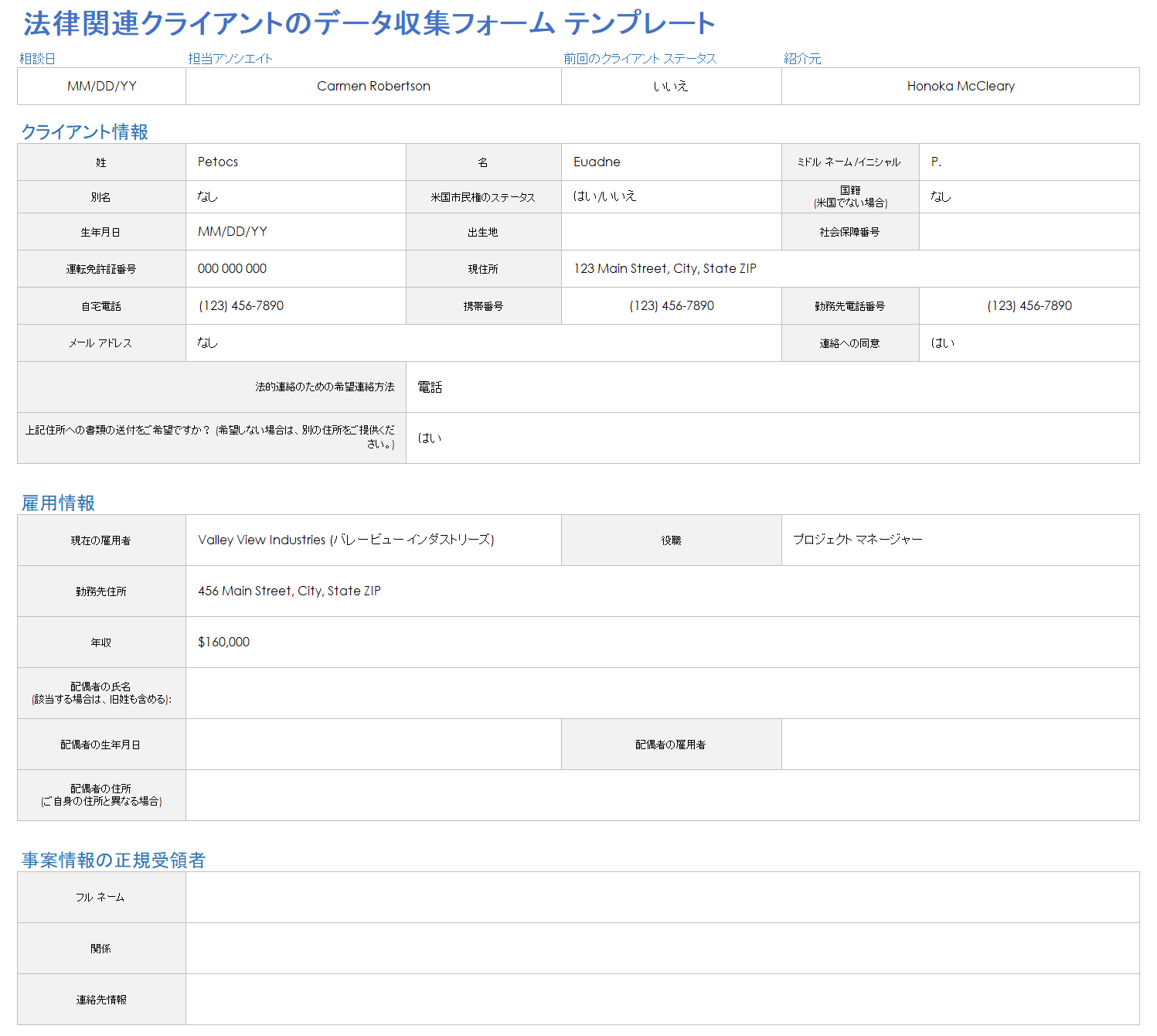Click the form title 法律関連クライアントのデータ収集フォーム
Image resolution: width=1157 pixels, height=1036 pixels.
[x=289, y=23]
